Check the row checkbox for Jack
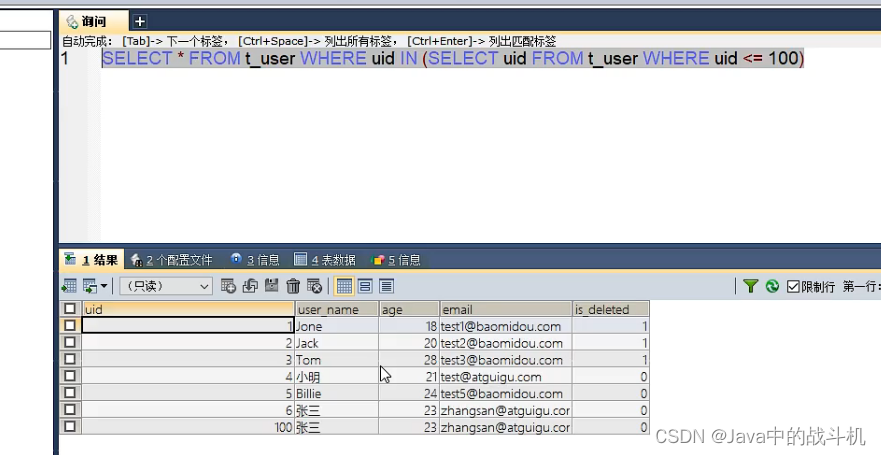The image size is (881, 455). [70, 342]
